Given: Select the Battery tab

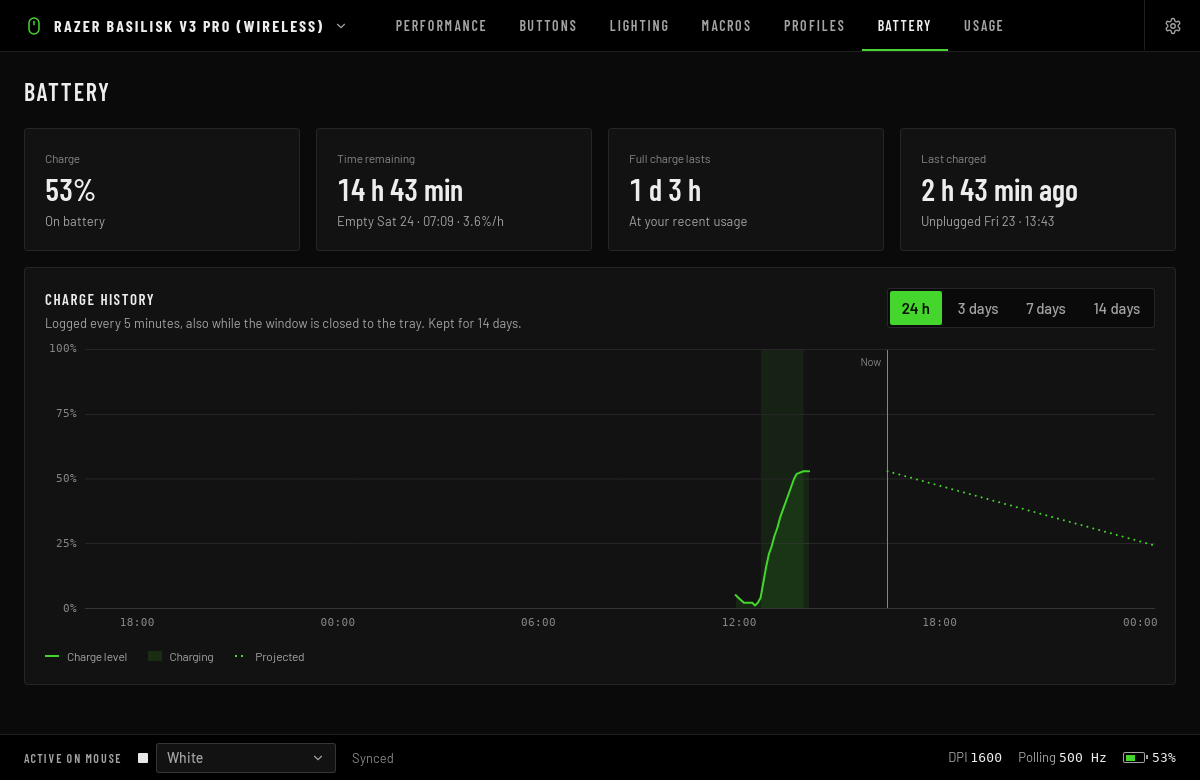Looking at the screenshot, I should click(904, 26).
